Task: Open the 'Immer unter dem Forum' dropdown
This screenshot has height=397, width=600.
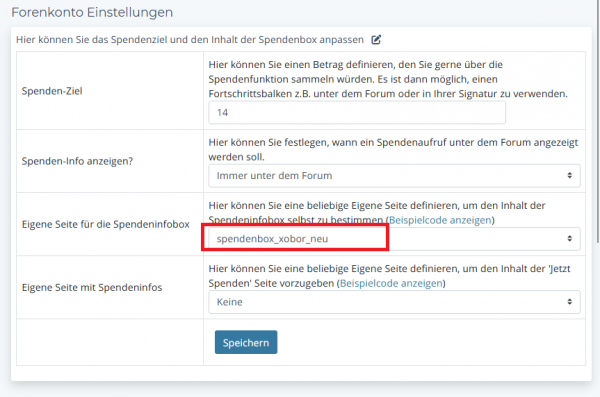Action: pos(394,176)
